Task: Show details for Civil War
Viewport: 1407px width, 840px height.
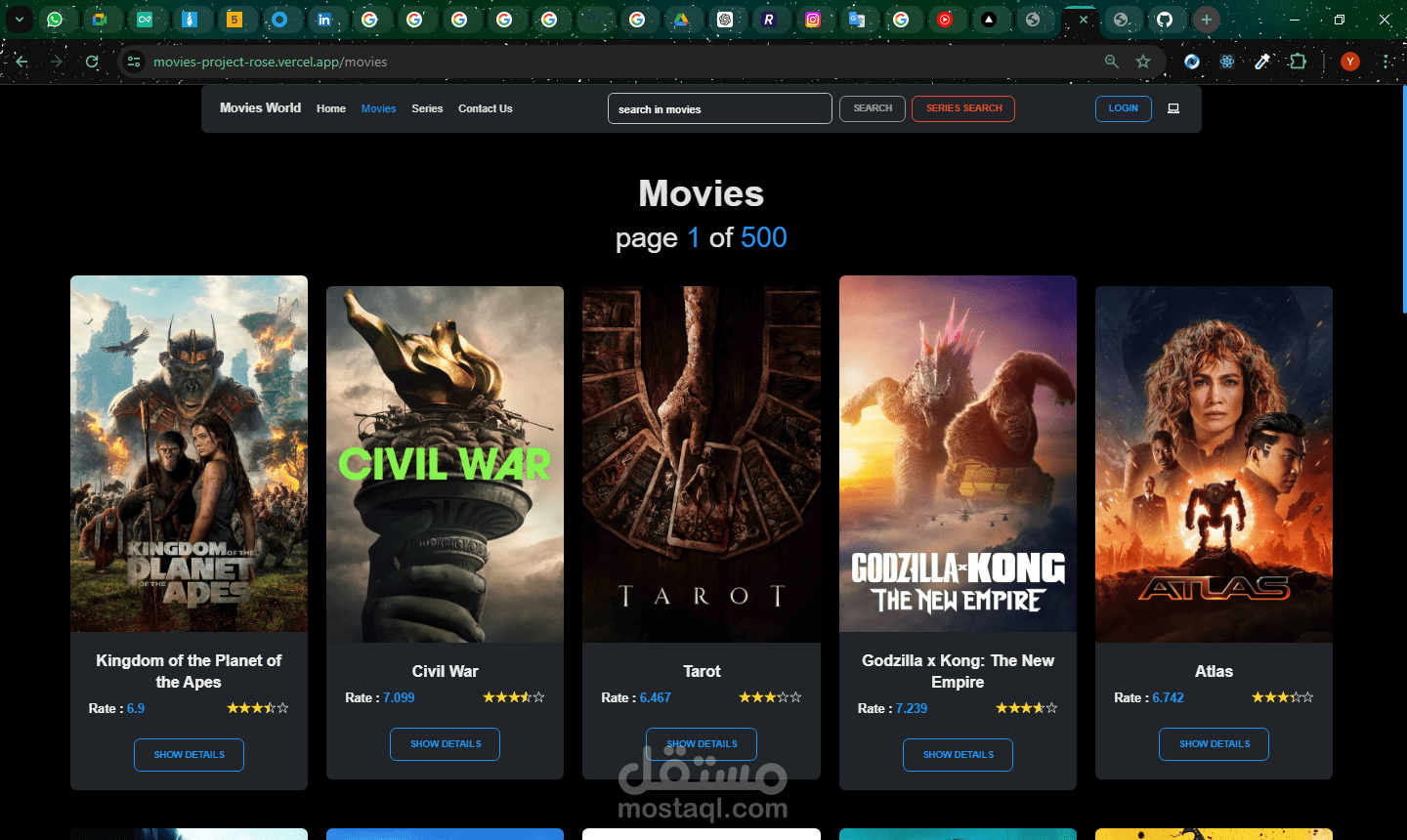Action: (445, 744)
